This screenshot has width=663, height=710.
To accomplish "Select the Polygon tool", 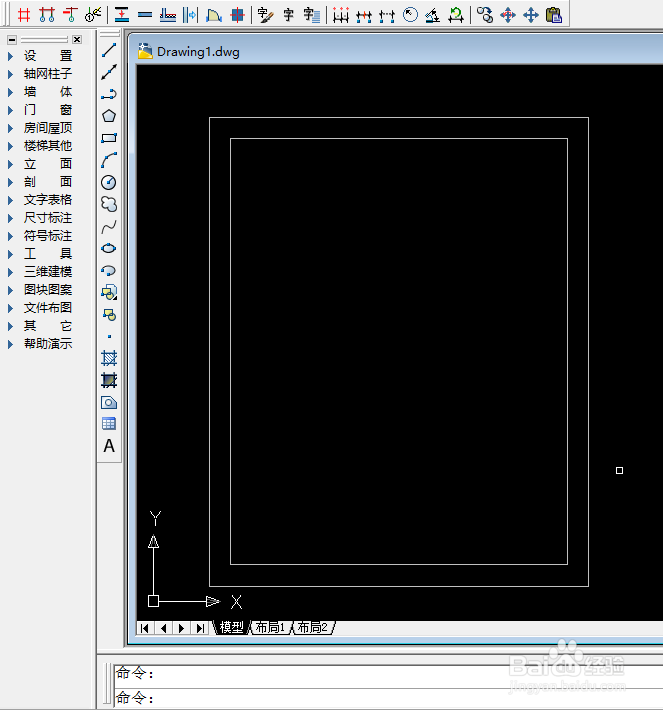I will (x=109, y=116).
